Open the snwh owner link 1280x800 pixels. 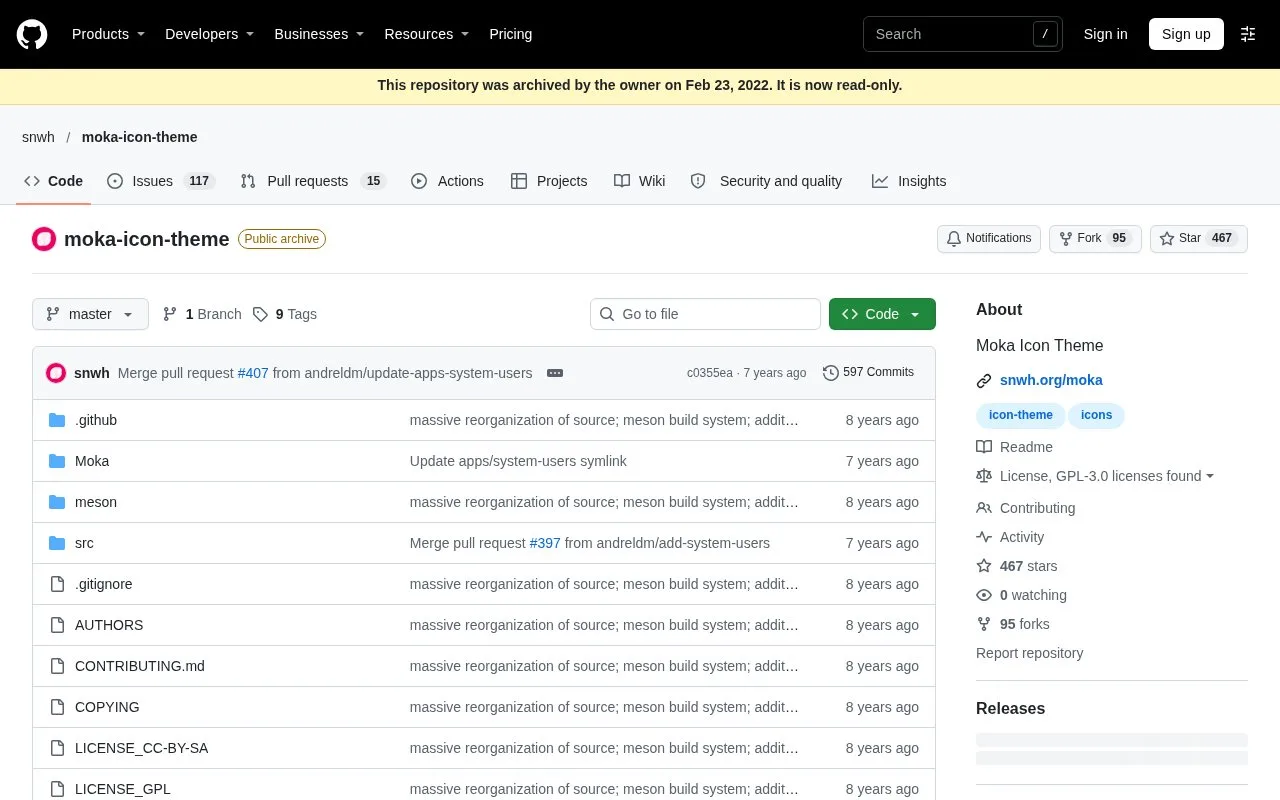click(38, 137)
